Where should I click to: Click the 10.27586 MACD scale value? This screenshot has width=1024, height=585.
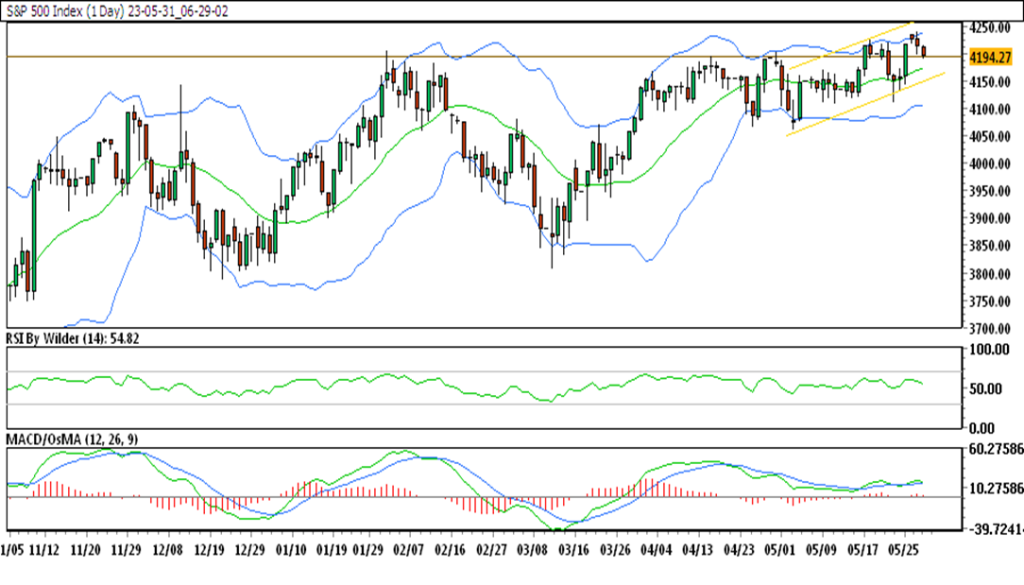(997, 489)
